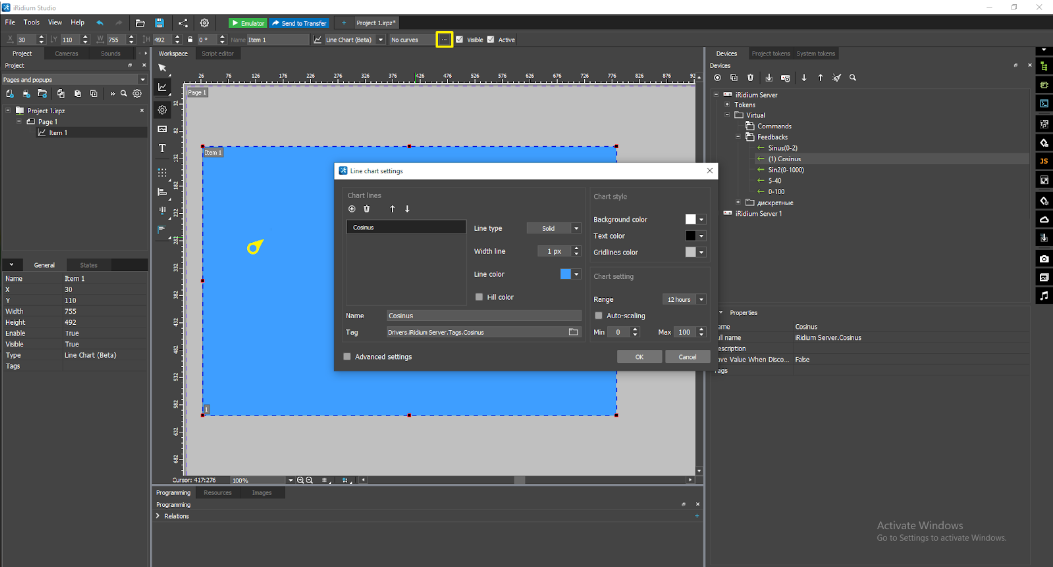The image size is (1053, 567).
Task: Click the camera icon in right sidebar
Action: [1044, 258]
